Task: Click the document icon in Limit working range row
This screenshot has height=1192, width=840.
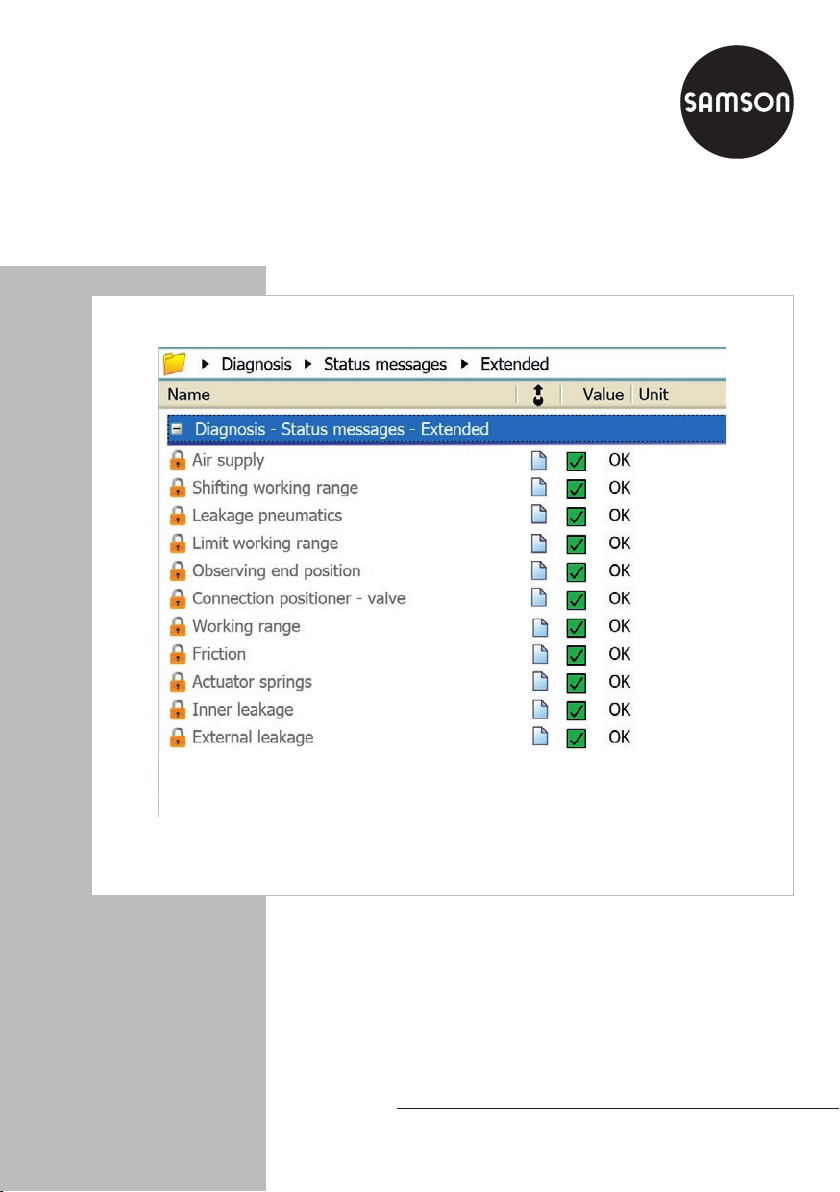Action: [x=539, y=543]
